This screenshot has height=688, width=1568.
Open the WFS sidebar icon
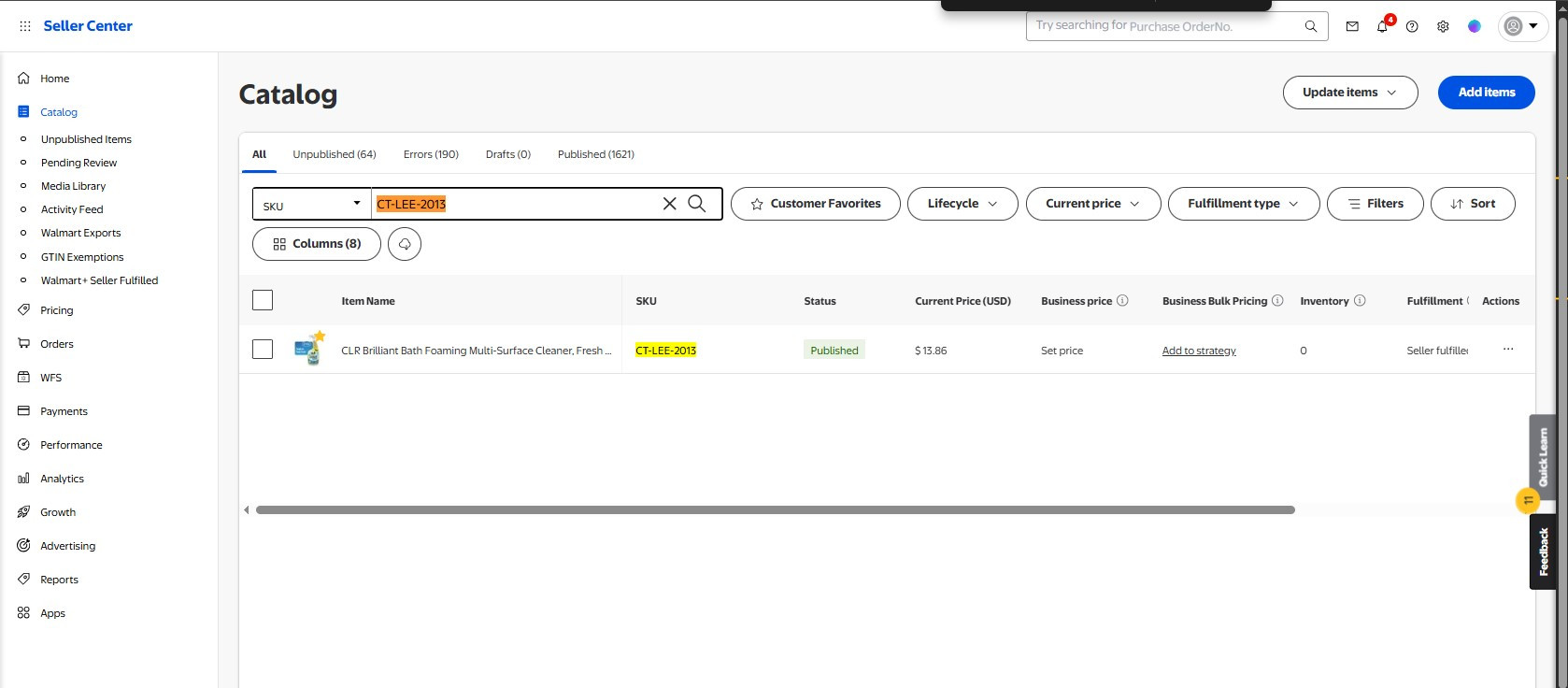(x=24, y=378)
